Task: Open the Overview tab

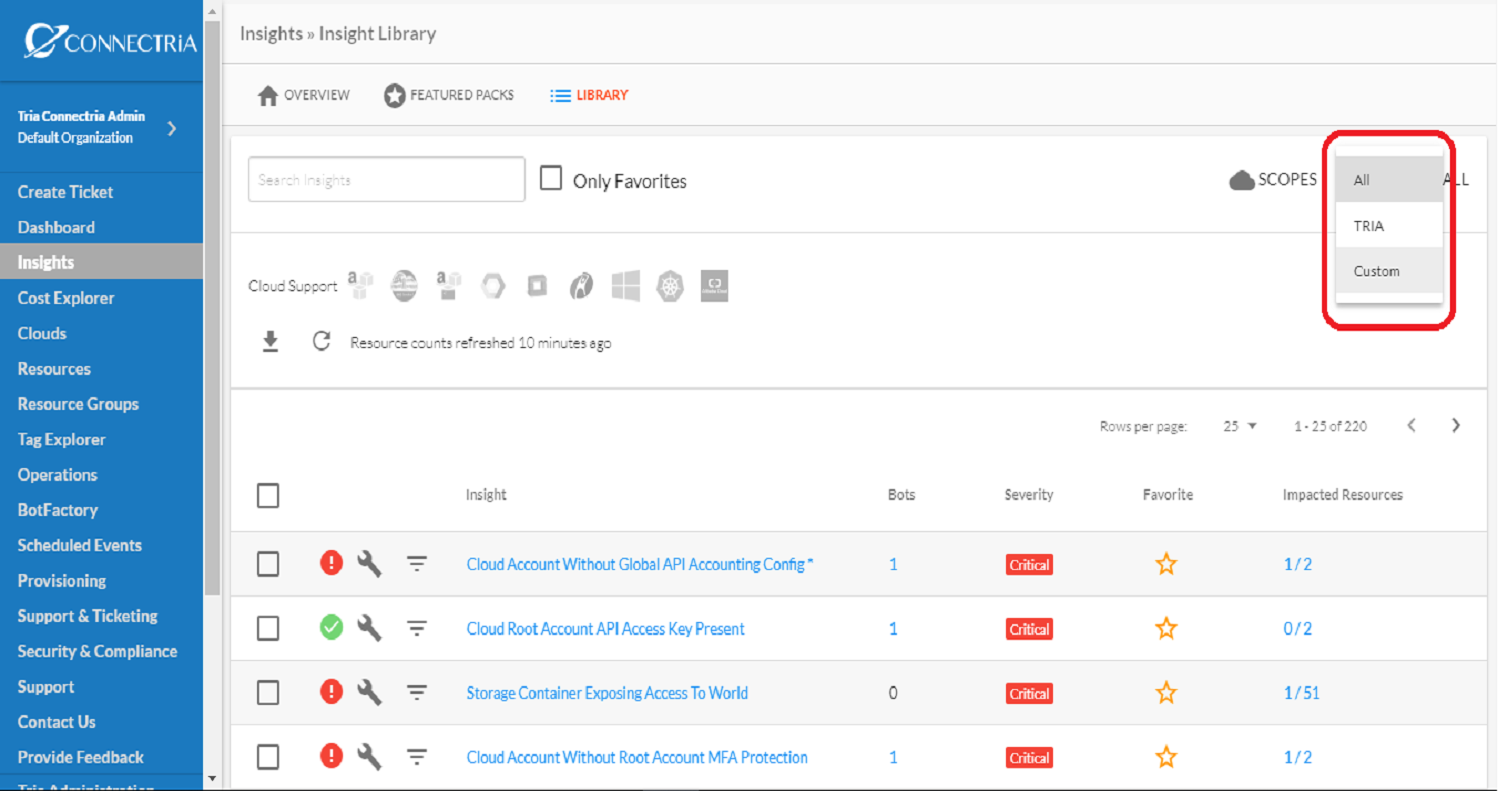Action: pos(304,95)
